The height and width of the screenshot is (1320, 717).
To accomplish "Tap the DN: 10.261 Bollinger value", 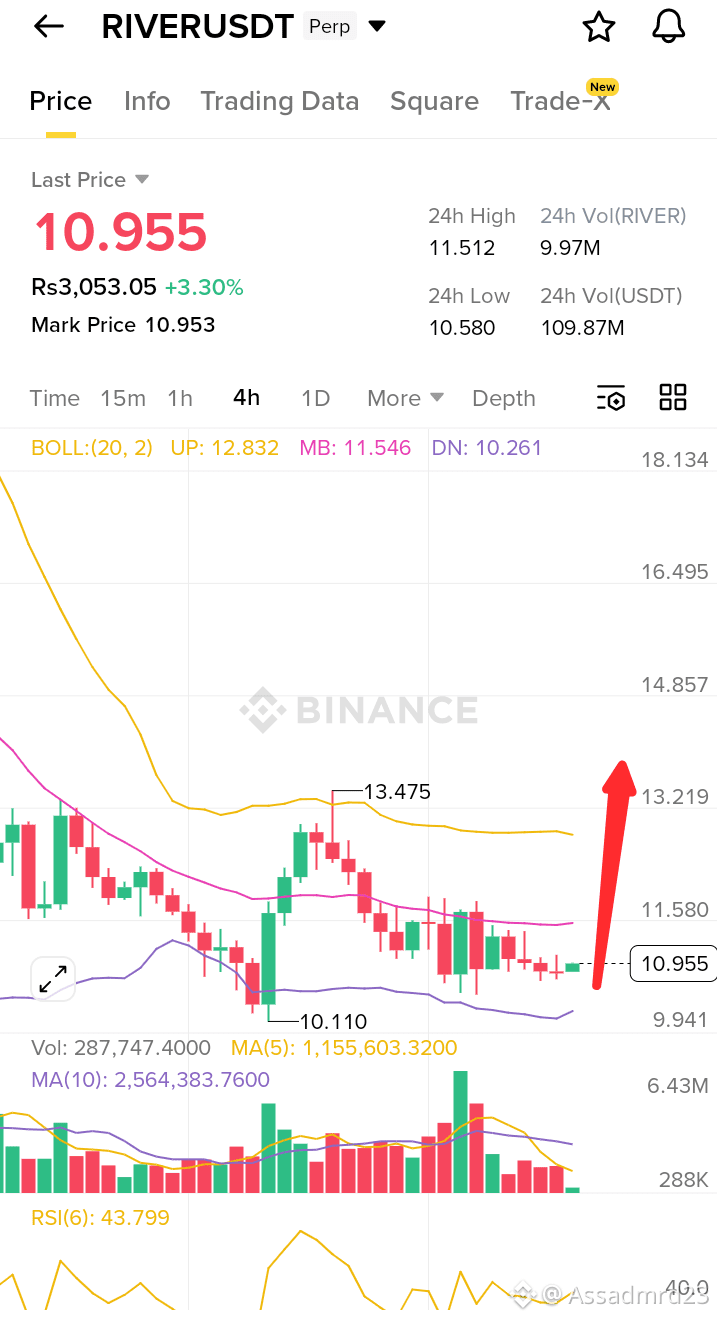I will 487,448.
